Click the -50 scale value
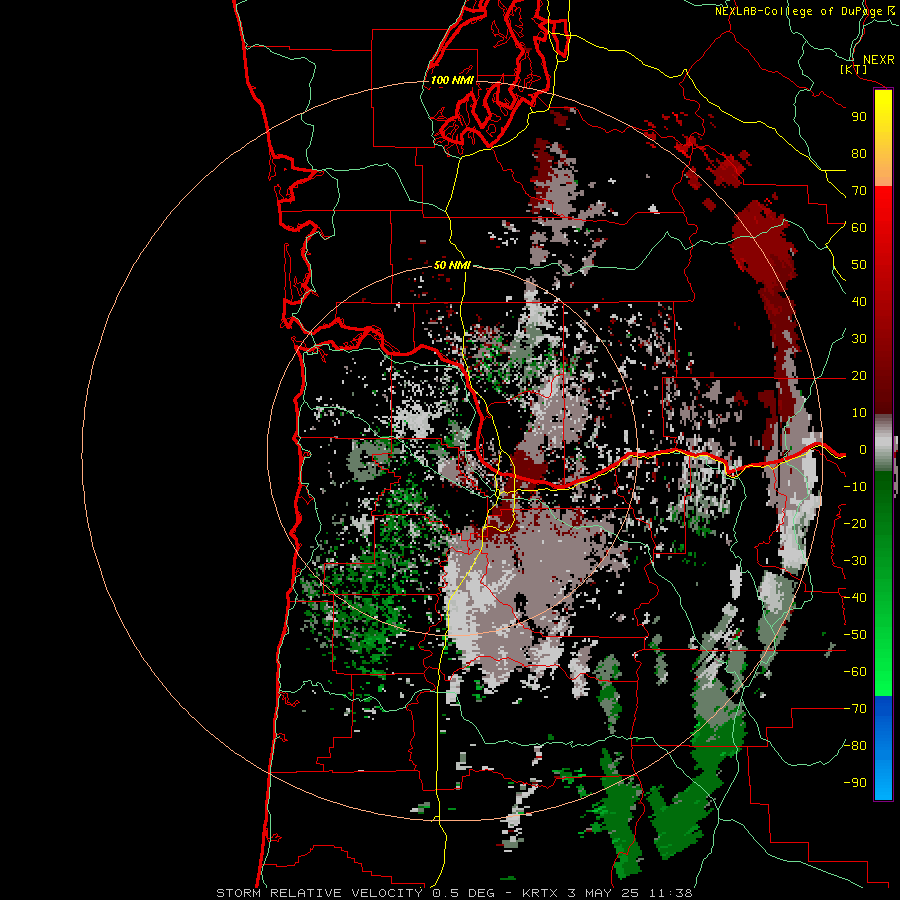This screenshot has width=900, height=900. click(x=855, y=635)
